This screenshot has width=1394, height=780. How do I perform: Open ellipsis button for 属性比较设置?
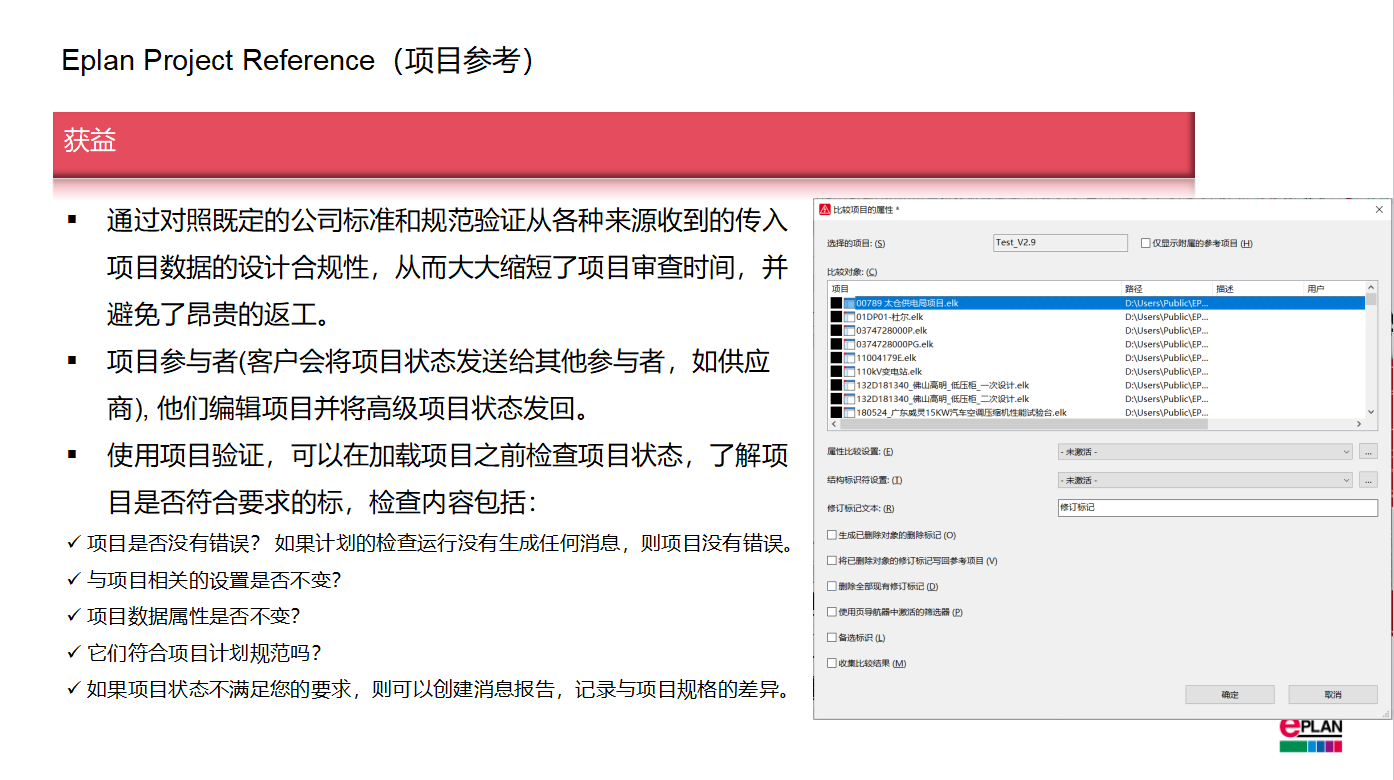click(x=1369, y=452)
